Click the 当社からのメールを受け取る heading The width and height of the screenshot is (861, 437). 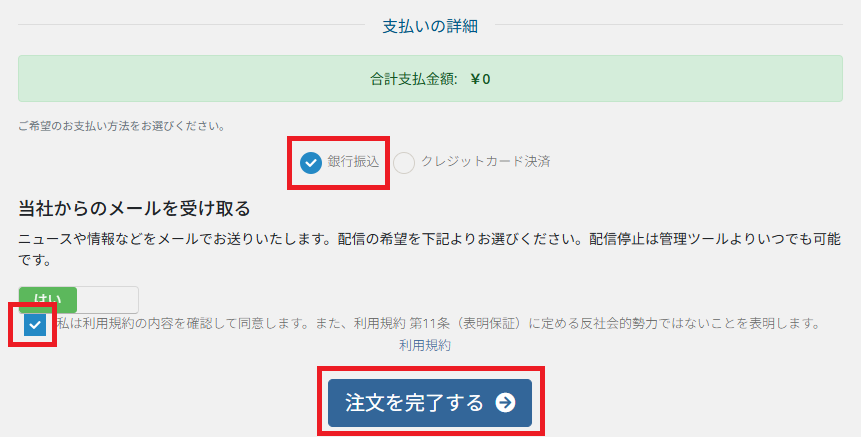(x=135, y=209)
